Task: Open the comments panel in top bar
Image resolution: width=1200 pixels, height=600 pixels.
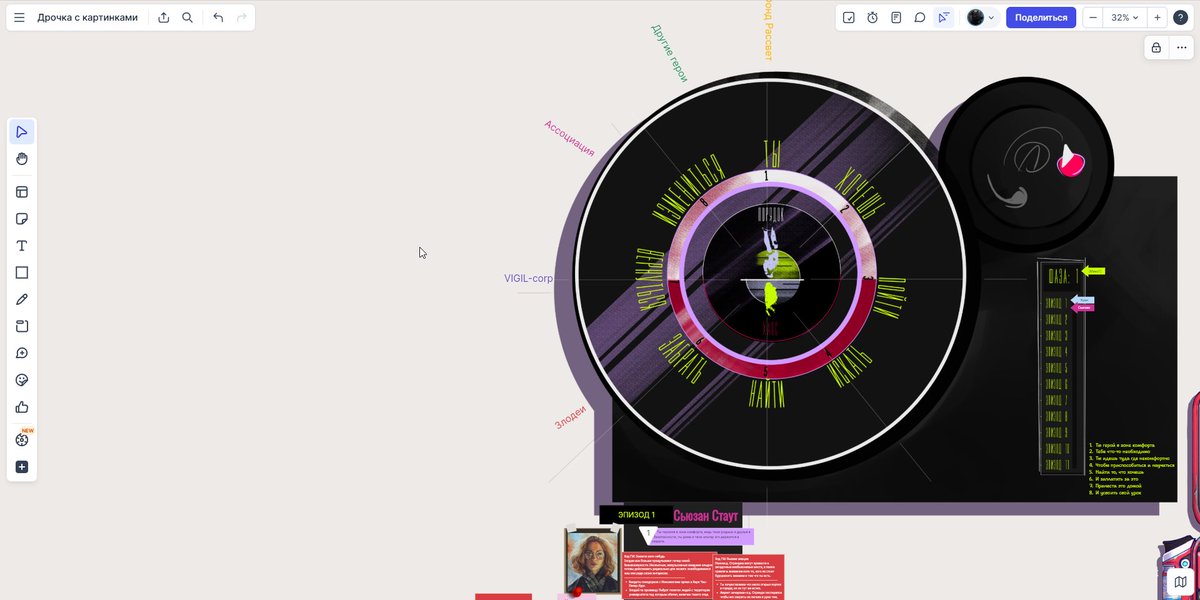Action: 920,18
